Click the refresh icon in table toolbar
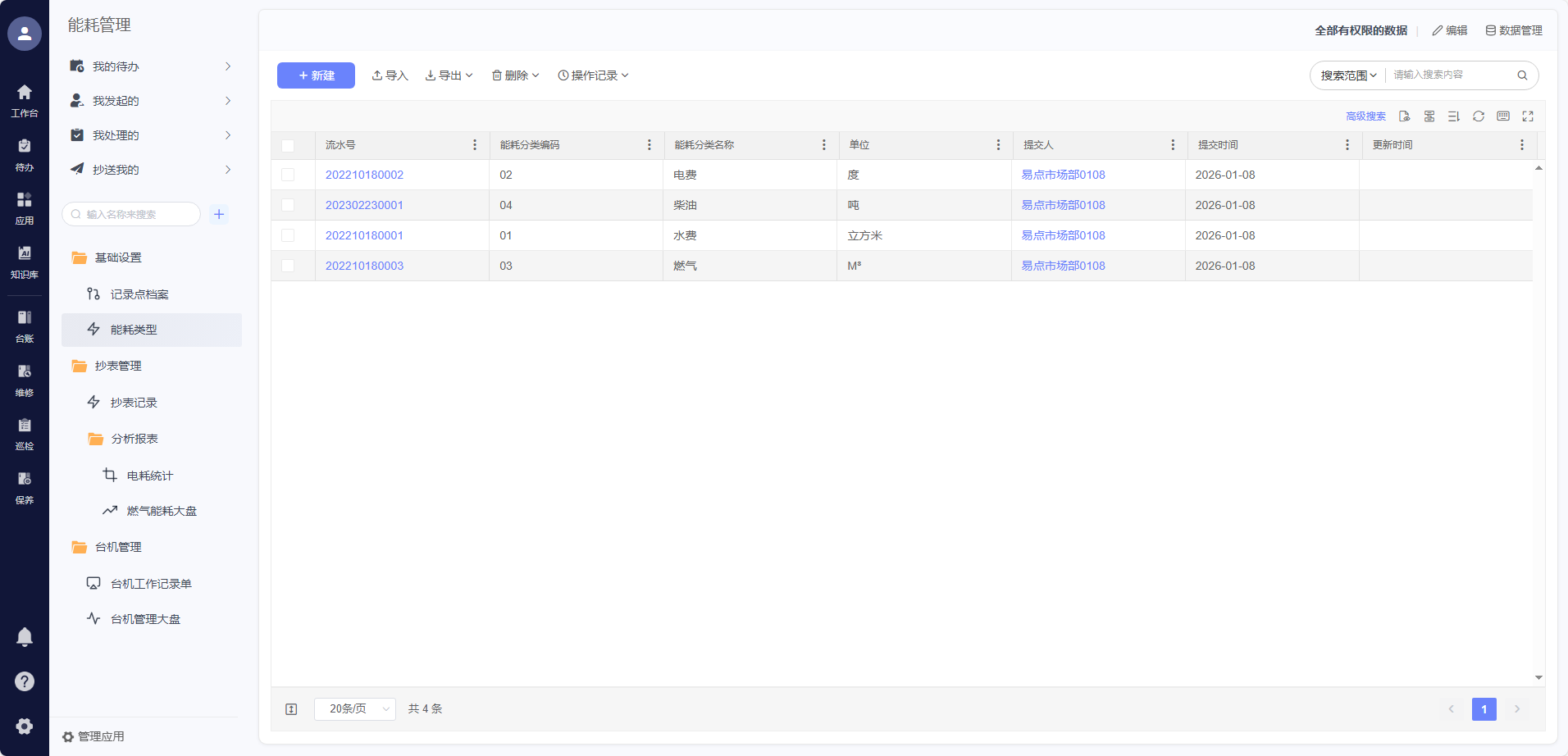The height and width of the screenshot is (756, 1568). [1478, 116]
